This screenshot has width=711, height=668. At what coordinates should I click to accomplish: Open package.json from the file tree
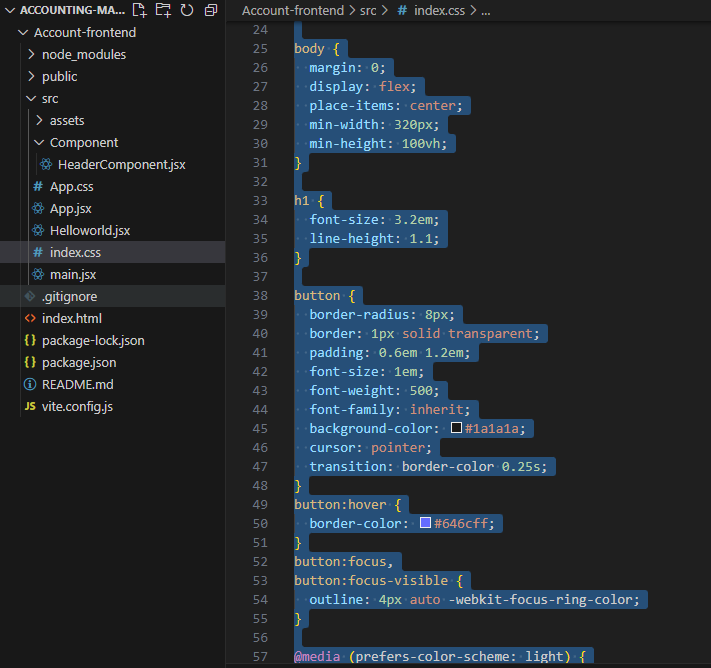click(x=79, y=362)
